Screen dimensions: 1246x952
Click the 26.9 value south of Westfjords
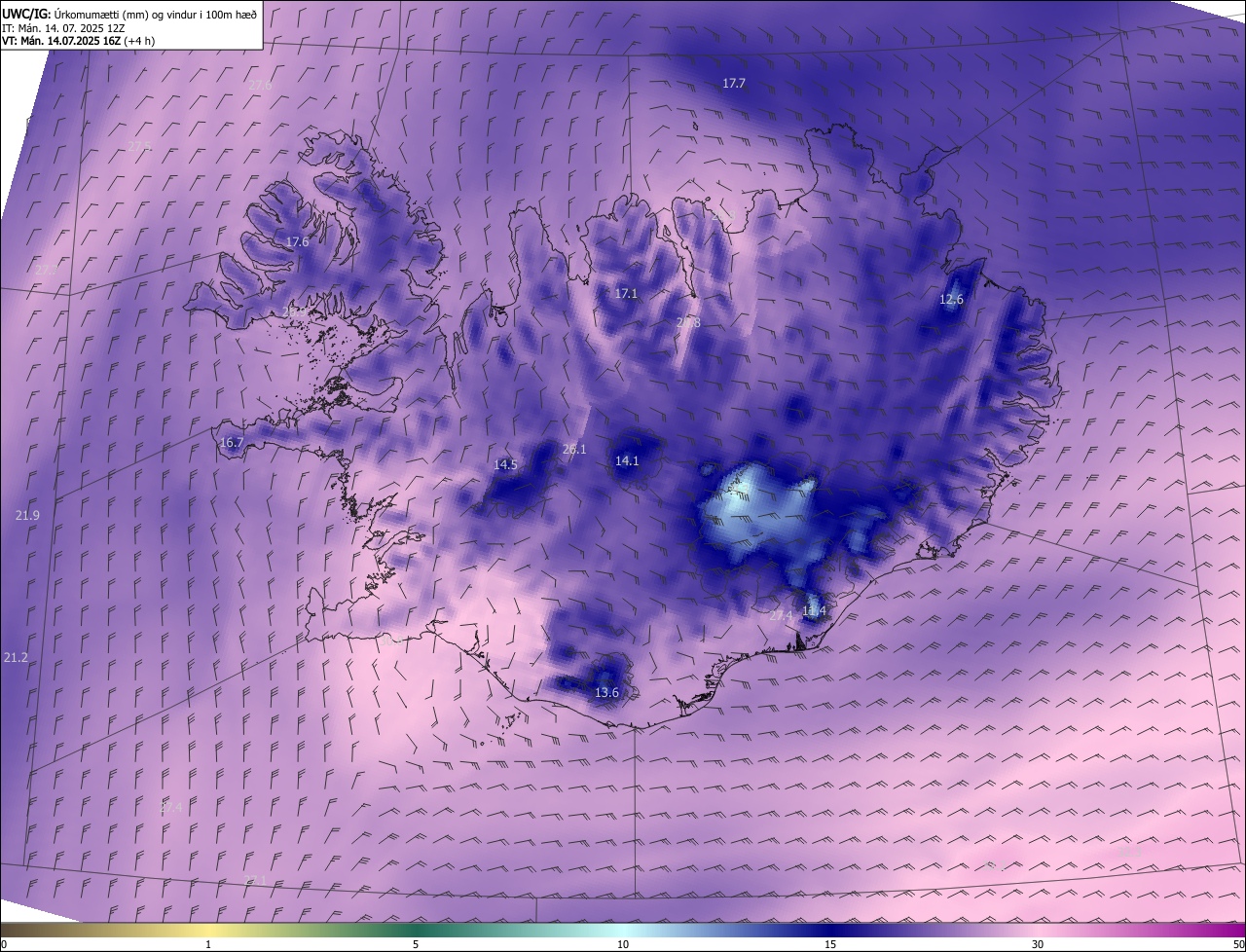click(294, 311)
